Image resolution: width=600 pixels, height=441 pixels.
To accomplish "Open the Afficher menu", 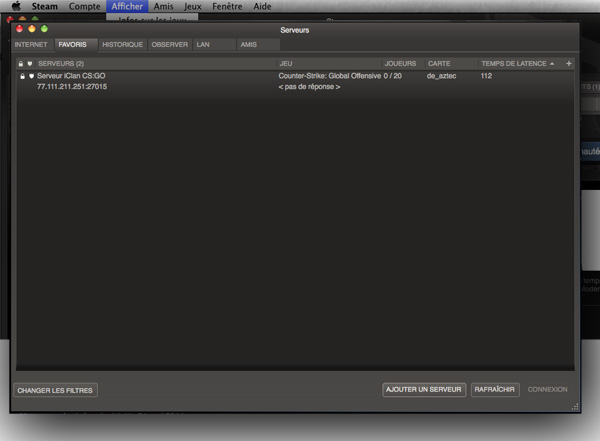I will 127,7.
